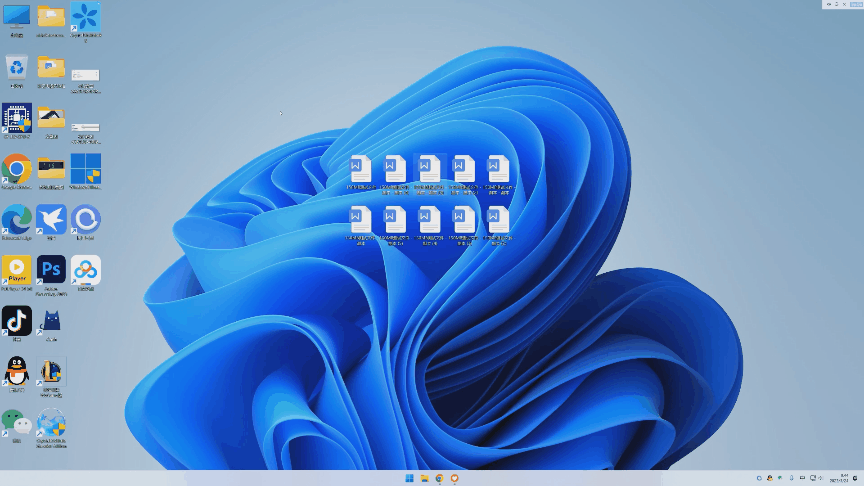Select the Baidu Netdisk cloud shortcut
The image size is (864, 486).
tap(85, 270)
